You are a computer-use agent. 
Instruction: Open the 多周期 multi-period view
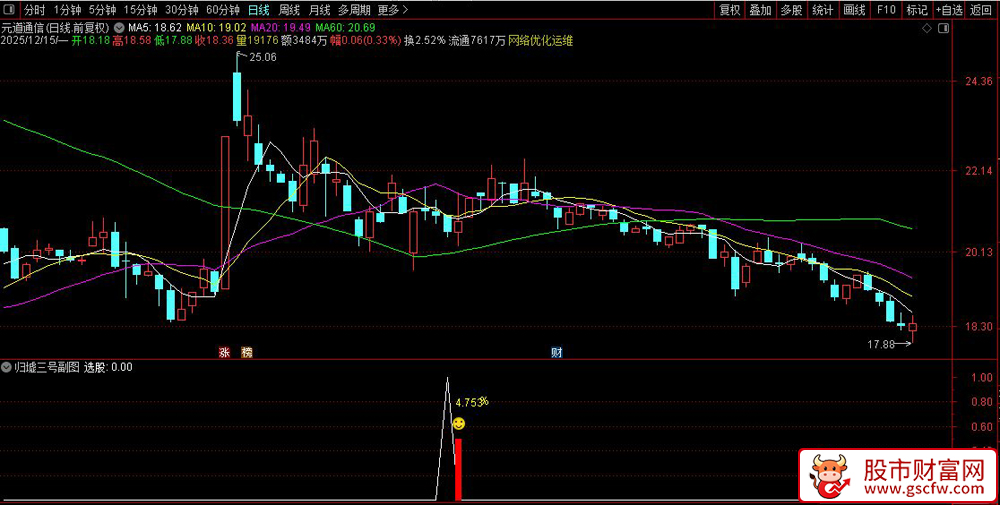[x=354, y=10]
